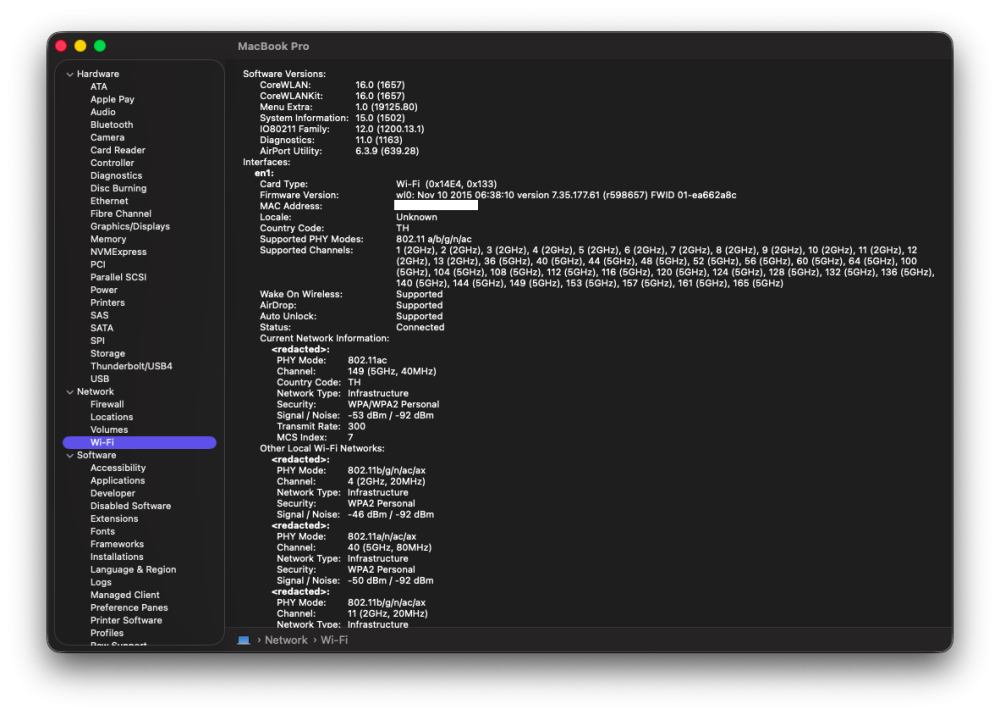Open the Bluetooth sidebar item
Image resolution: width=1000 pixels, height=715 pixels.
(x=112, y=125)
